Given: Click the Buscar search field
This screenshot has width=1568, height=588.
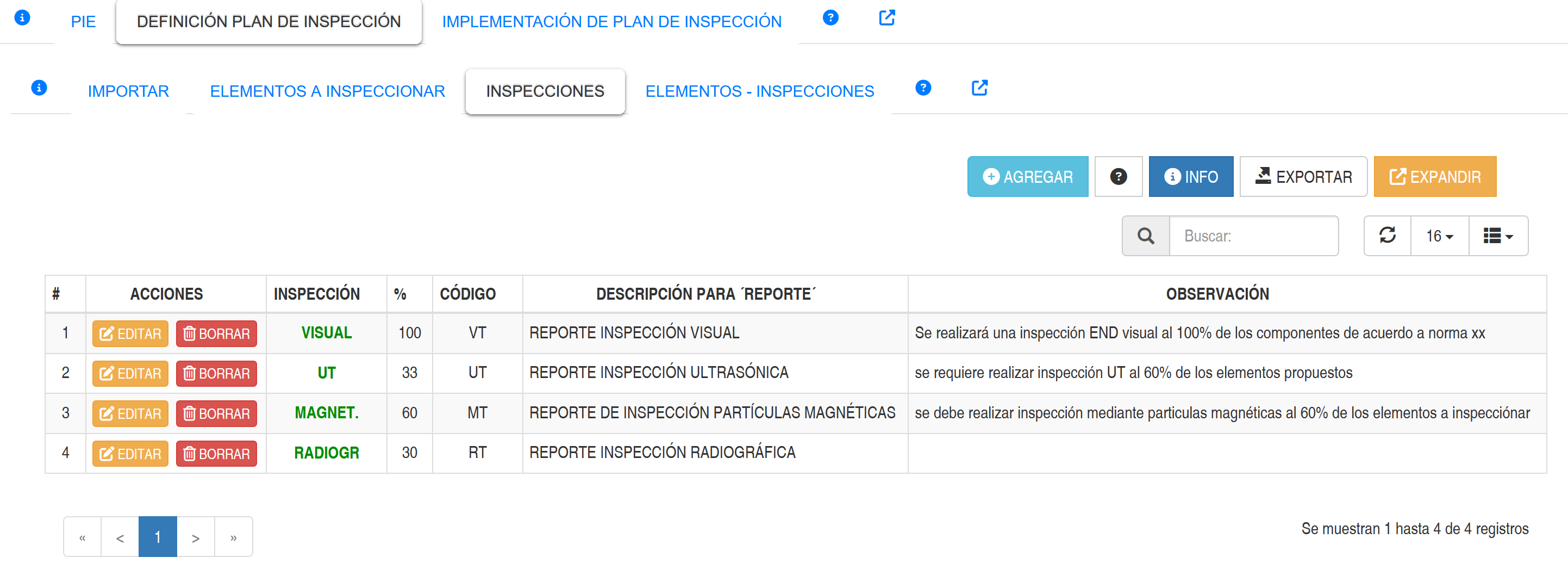Looking at the screenshot, I should point(1253,236).
